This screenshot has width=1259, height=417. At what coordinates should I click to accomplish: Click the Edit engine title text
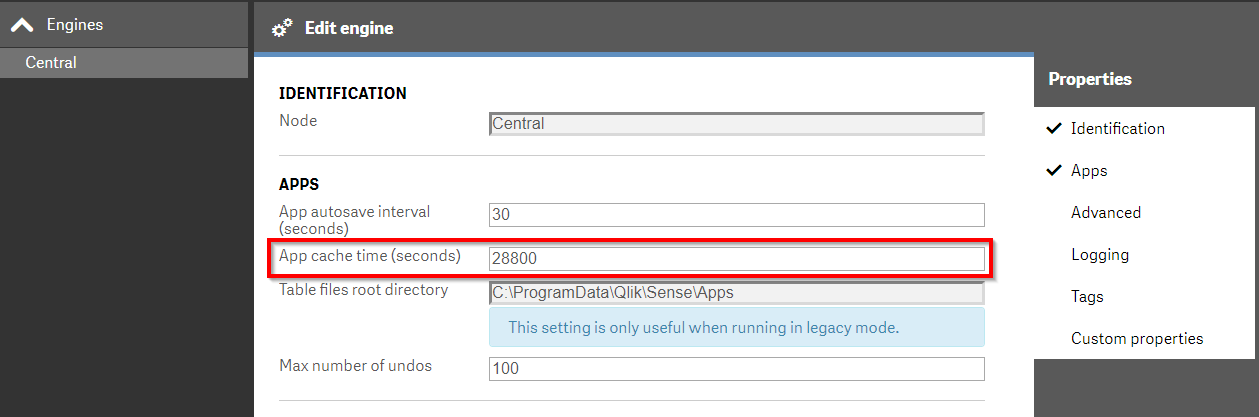[x=349, y=28]
